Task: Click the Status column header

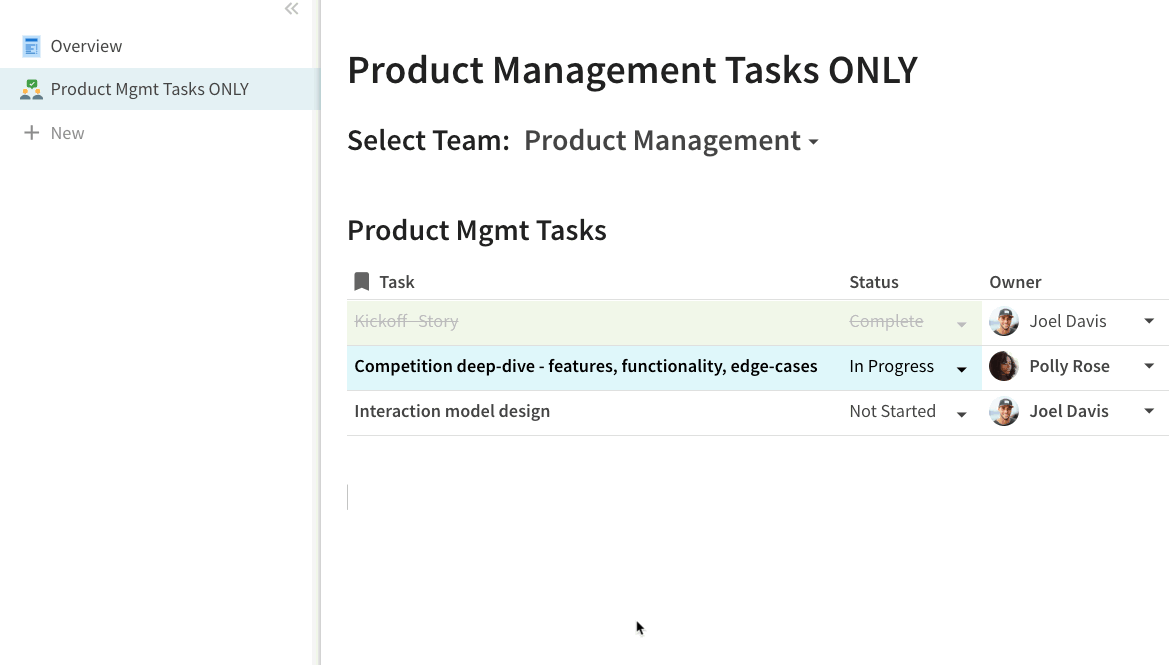Action: pyautogui.click(x=874, y=282)
